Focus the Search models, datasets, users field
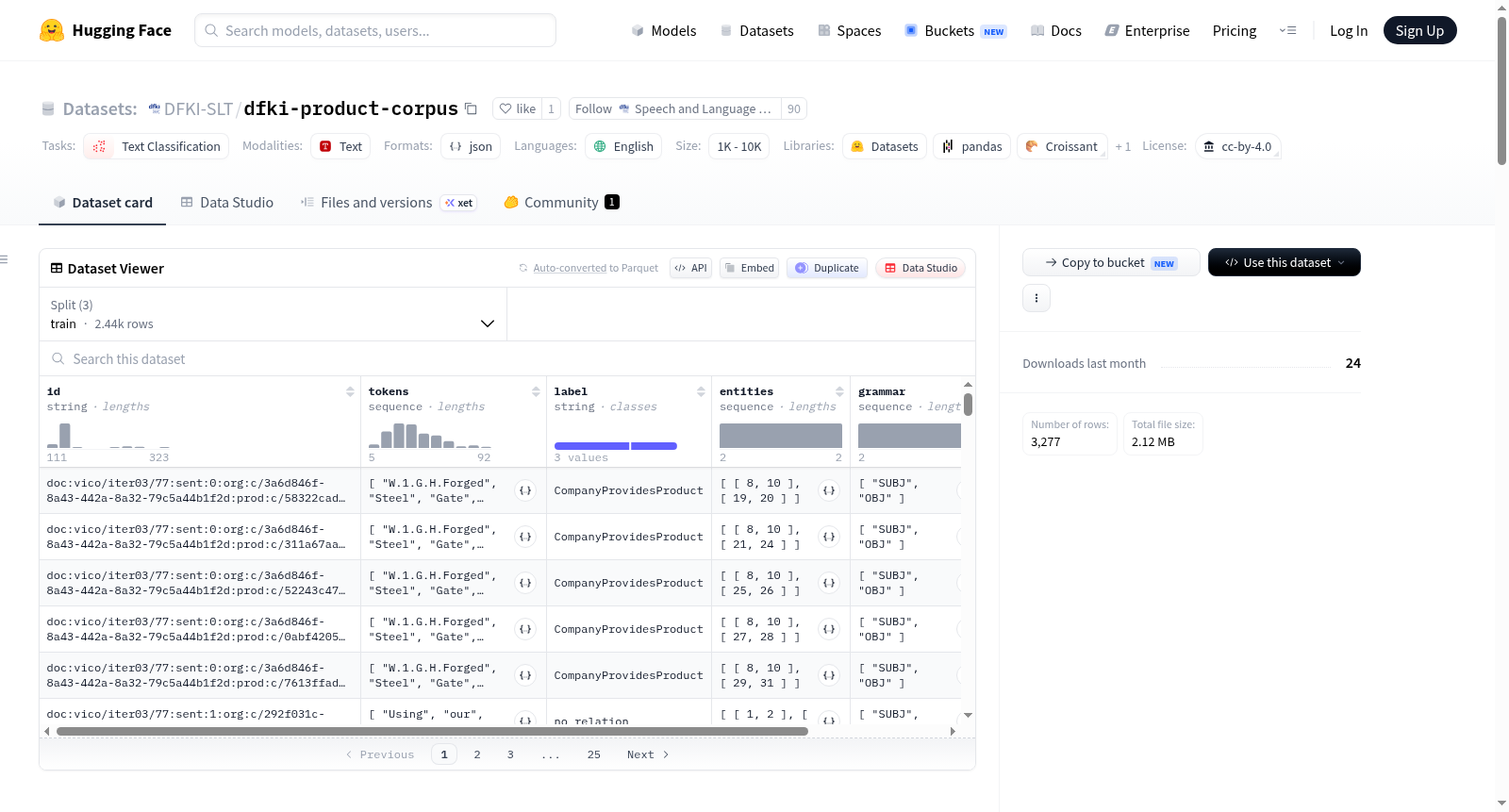 (x=375, y=30)
